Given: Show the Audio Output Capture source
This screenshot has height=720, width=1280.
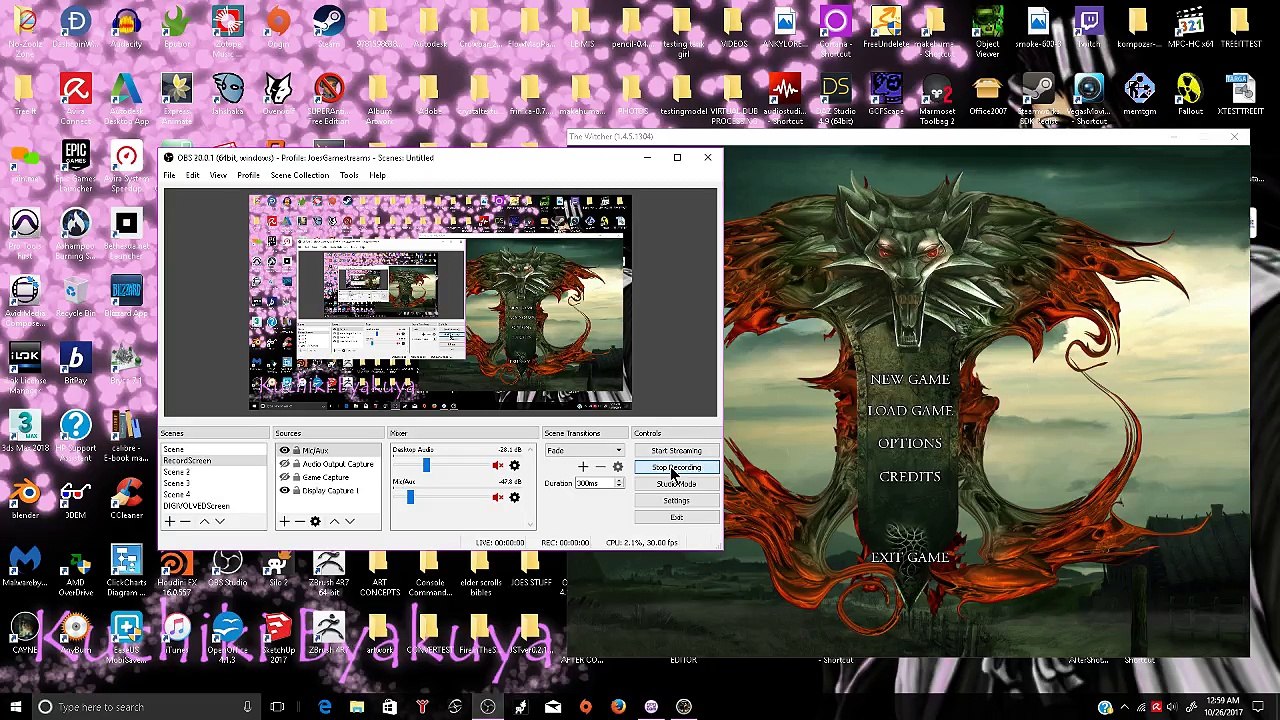Looking at the screenshot, I should pos(285,464).
